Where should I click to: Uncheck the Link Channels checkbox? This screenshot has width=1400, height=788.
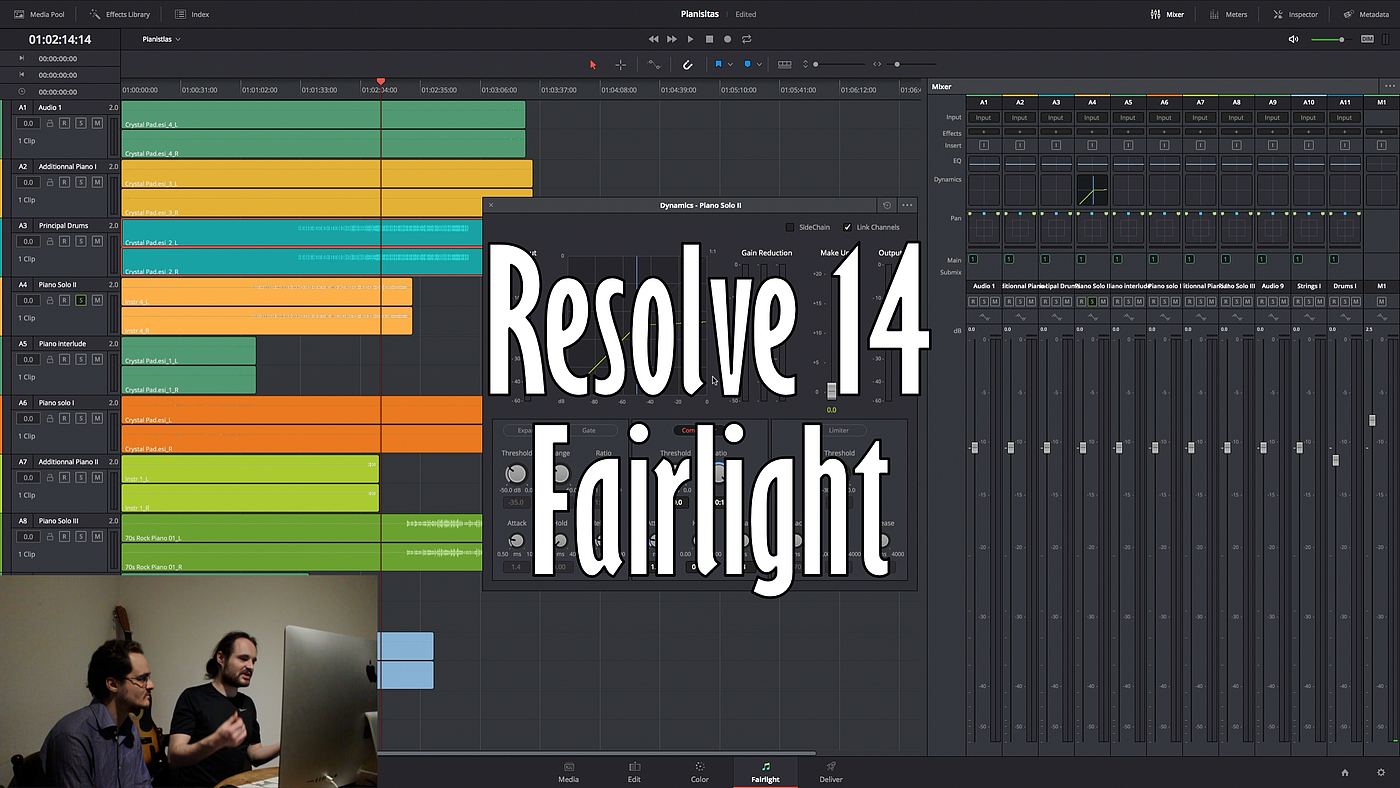(848, 227)
